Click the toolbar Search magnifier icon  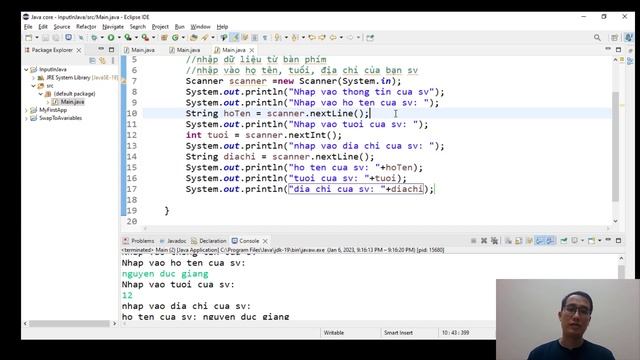click(597, 38)
